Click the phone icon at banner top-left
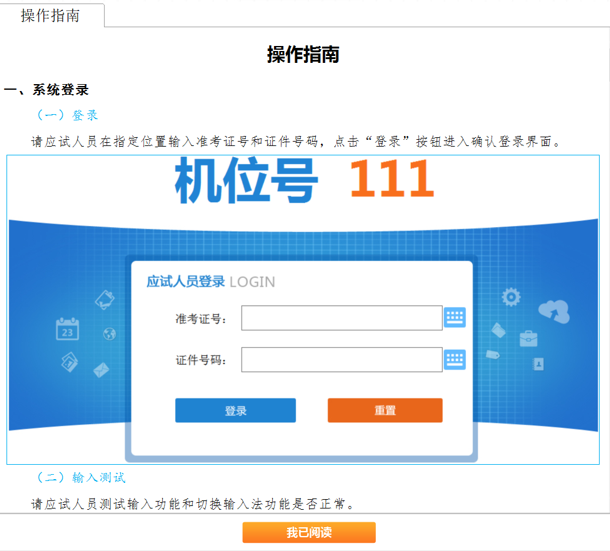The image size is (610, 551). (104, 298)
